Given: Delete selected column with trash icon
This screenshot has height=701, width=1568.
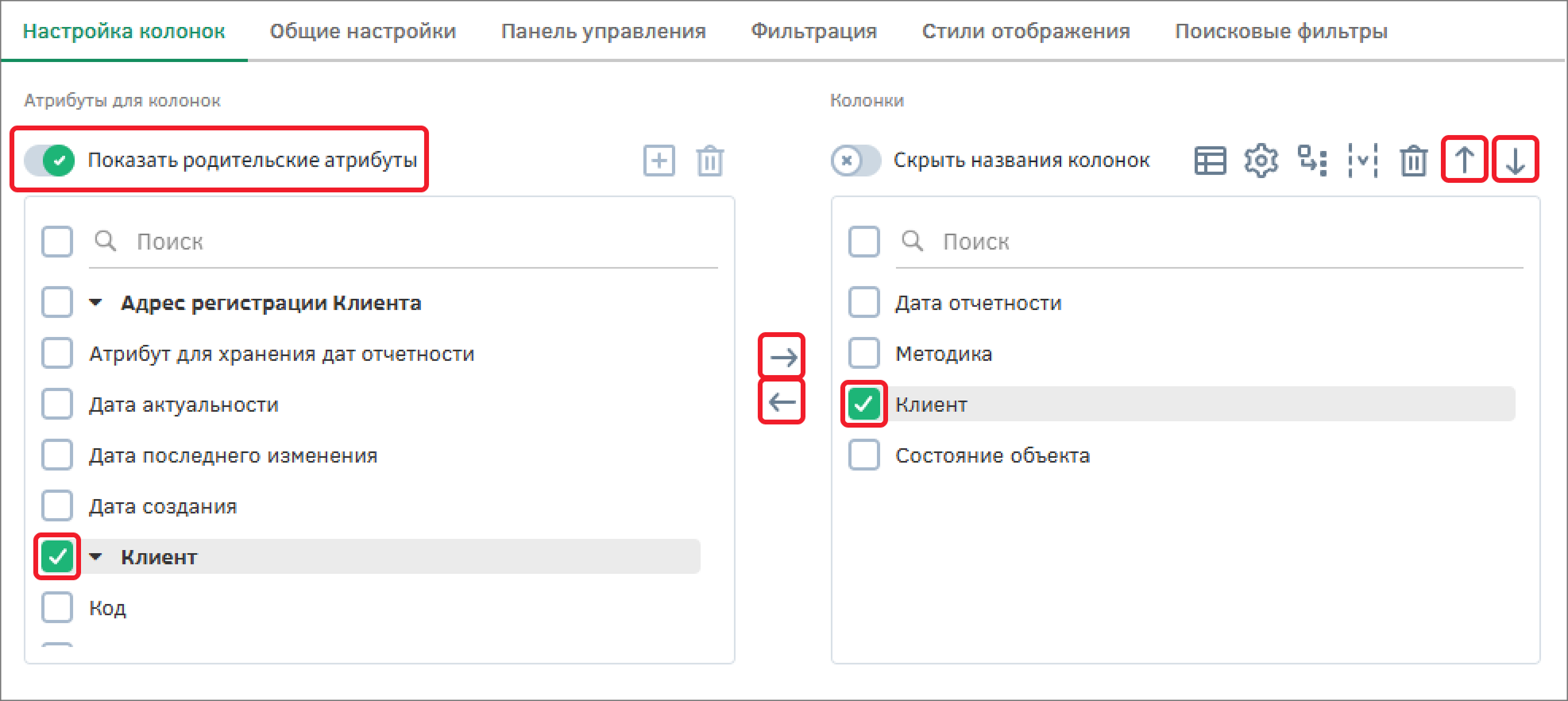Looking at the screenshot, I should click(x=1413, y=161).
